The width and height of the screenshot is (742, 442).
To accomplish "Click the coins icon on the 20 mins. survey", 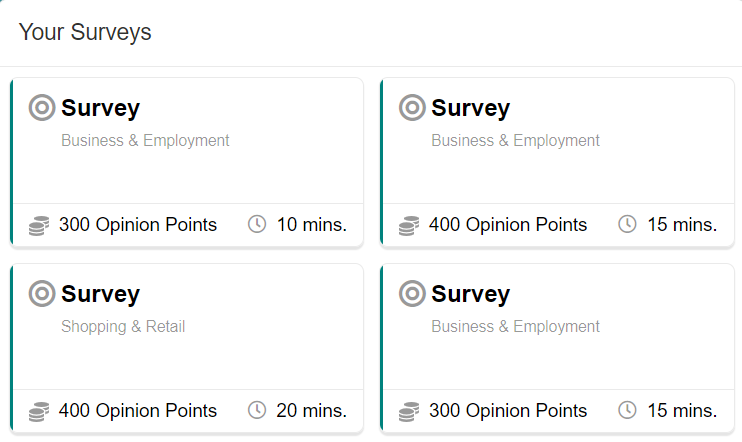I will (39, 411).
